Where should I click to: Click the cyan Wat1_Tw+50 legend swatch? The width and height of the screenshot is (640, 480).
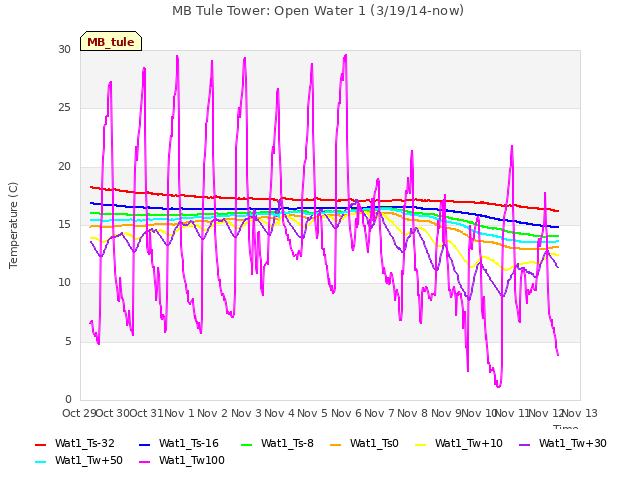tap(40, 462)
